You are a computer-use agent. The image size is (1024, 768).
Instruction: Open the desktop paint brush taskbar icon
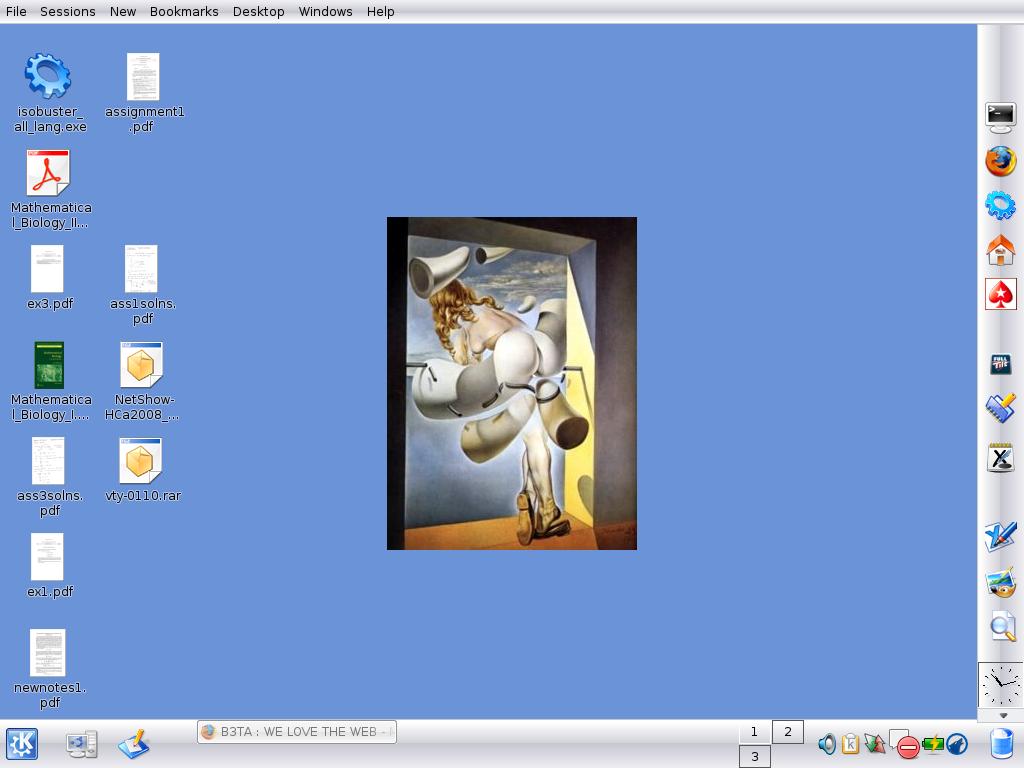134,744
